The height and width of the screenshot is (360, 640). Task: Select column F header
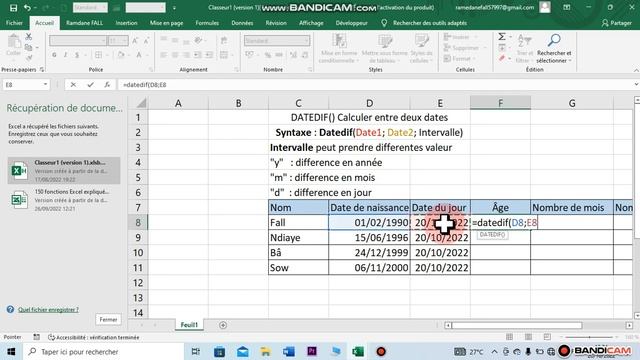[500, 103]
